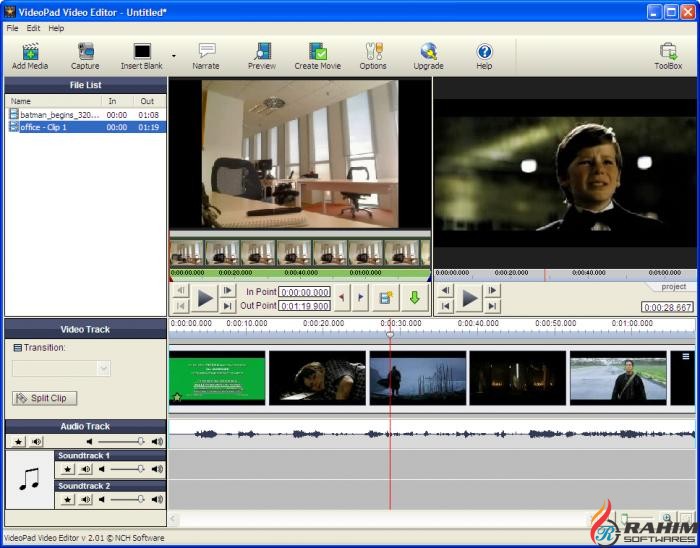This screenshot has width=700, height=548.
Task: Open the Edit menu
Action: tap(34, 28)
